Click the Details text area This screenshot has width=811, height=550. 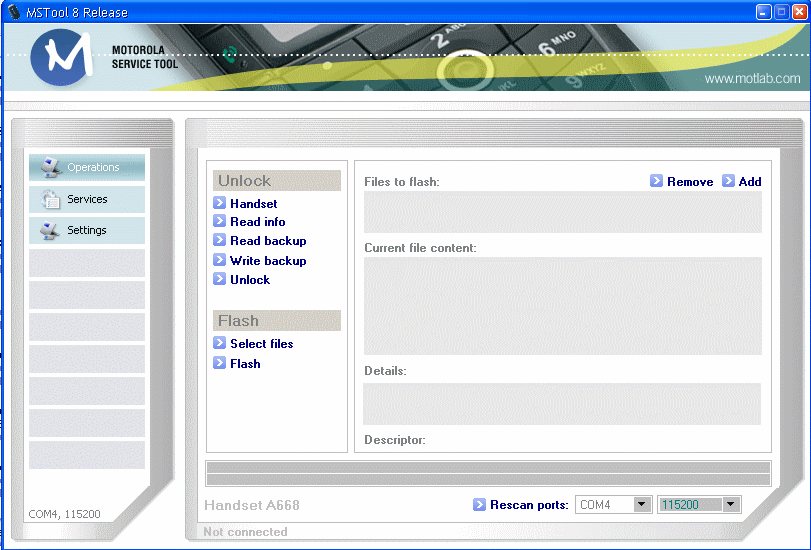pos(562,404)
